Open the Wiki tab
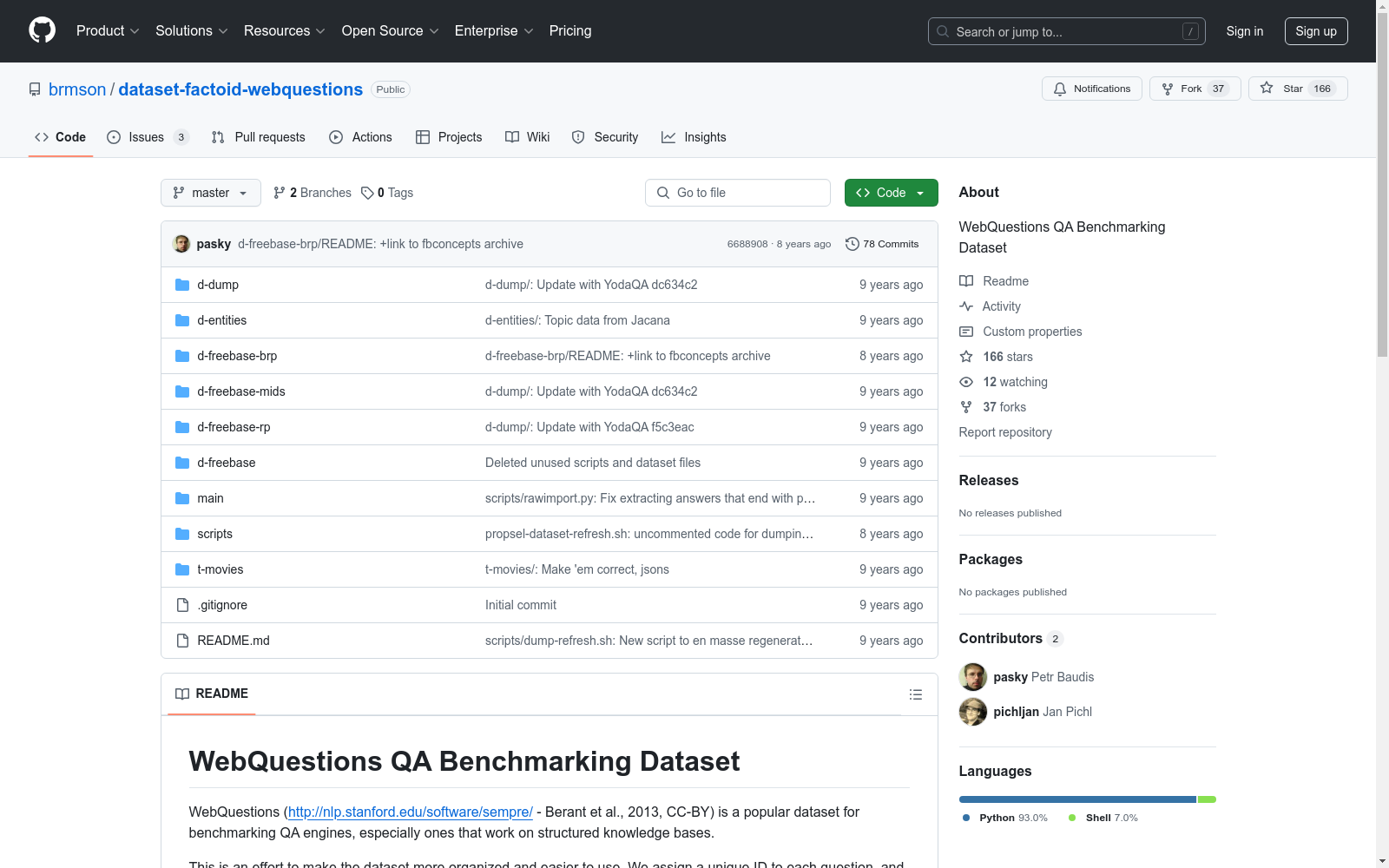This screenshot has height=868, width=1389. (x=528, y=137)
